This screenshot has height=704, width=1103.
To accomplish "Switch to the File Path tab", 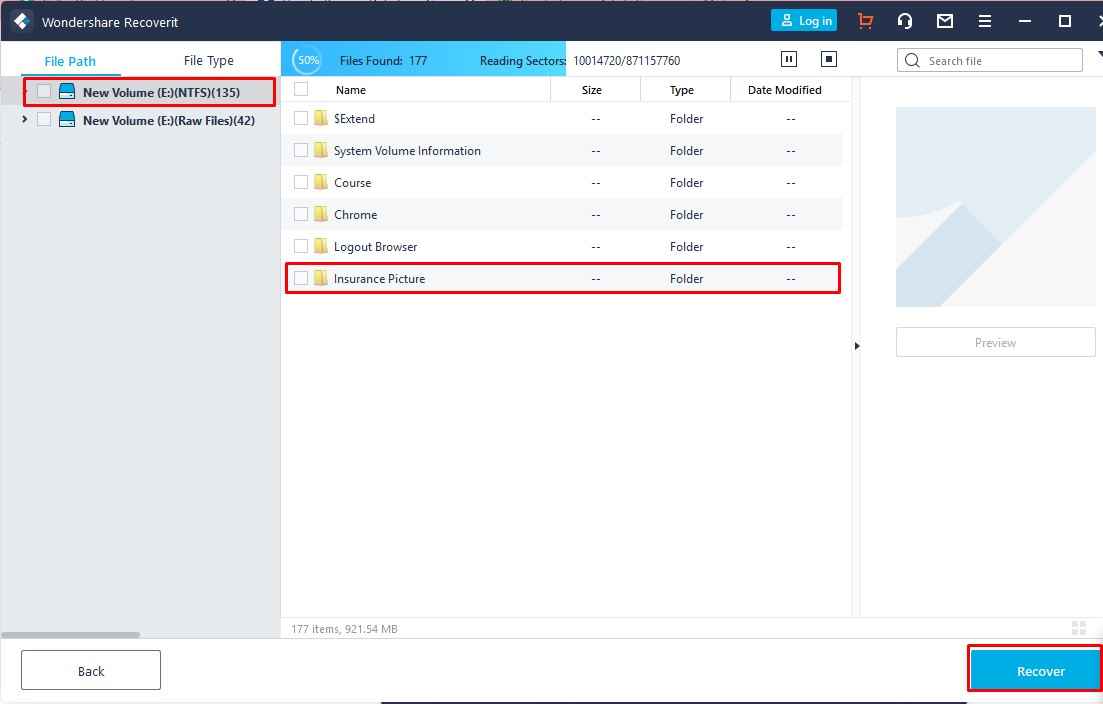I will tap(70, 61).
